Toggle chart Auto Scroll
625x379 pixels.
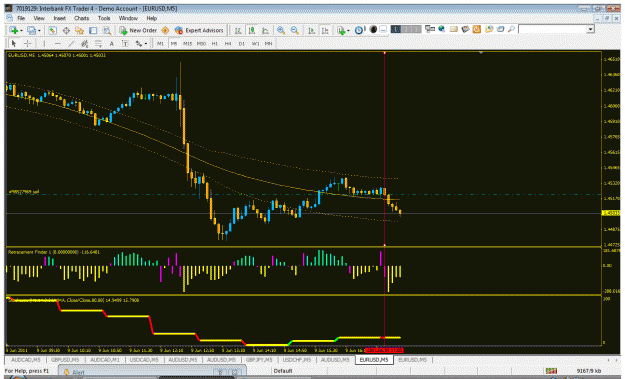pyautogui.click(x=312, y=30)
